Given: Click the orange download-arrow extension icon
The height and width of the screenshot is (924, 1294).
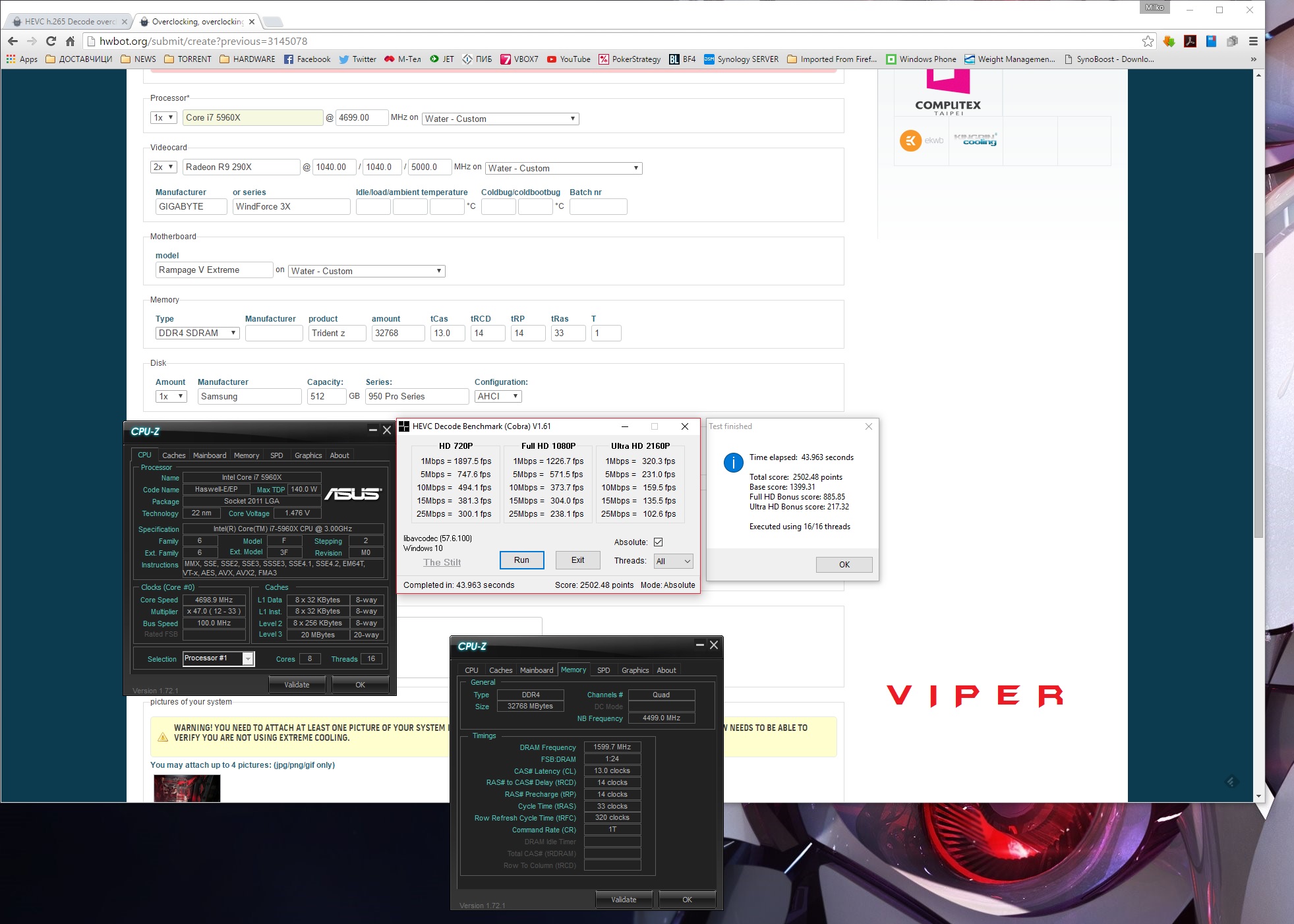Looking at the screenshot, I should [x=1169, y=41].
